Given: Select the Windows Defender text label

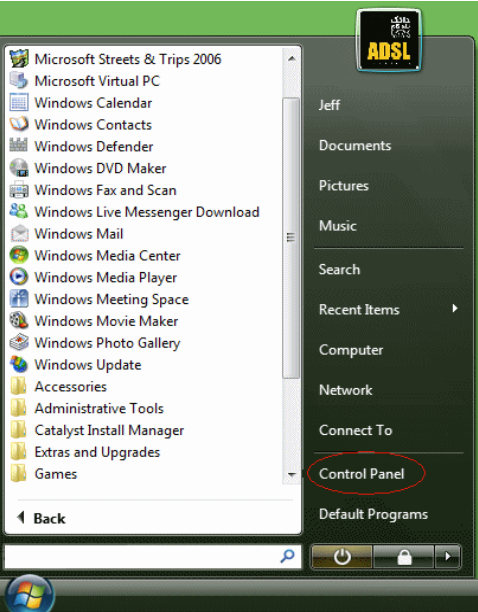Looking at the screenshot, I should click(x=94, y=146).
